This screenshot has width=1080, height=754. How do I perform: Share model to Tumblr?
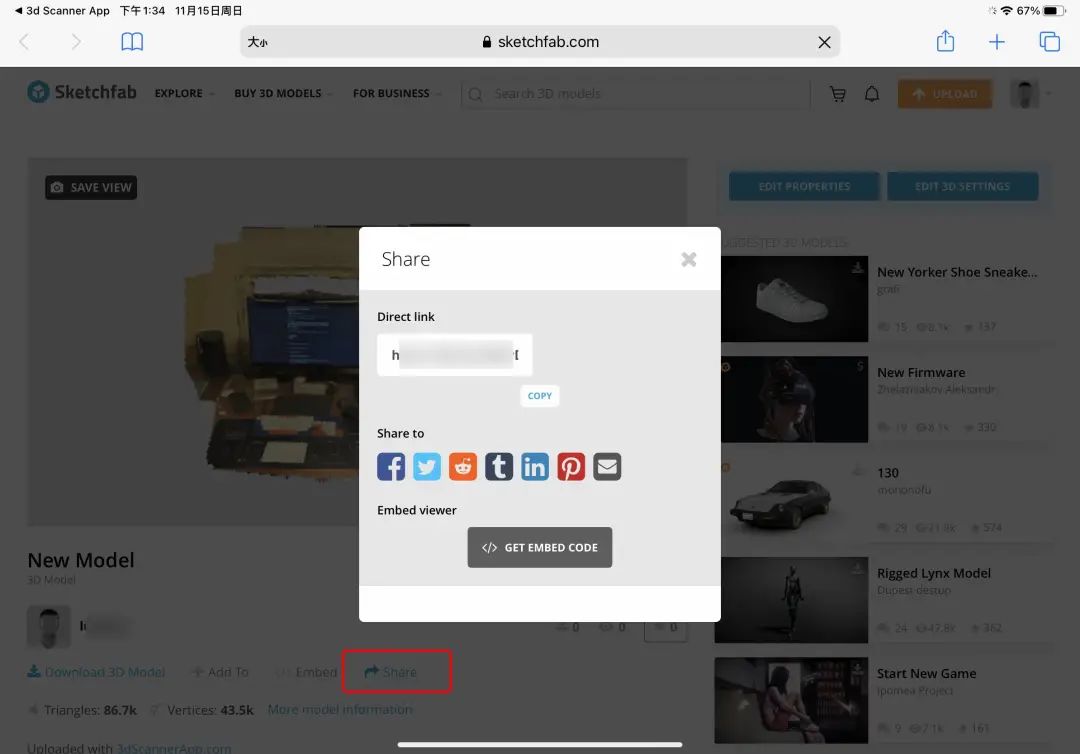coord(499,466)
